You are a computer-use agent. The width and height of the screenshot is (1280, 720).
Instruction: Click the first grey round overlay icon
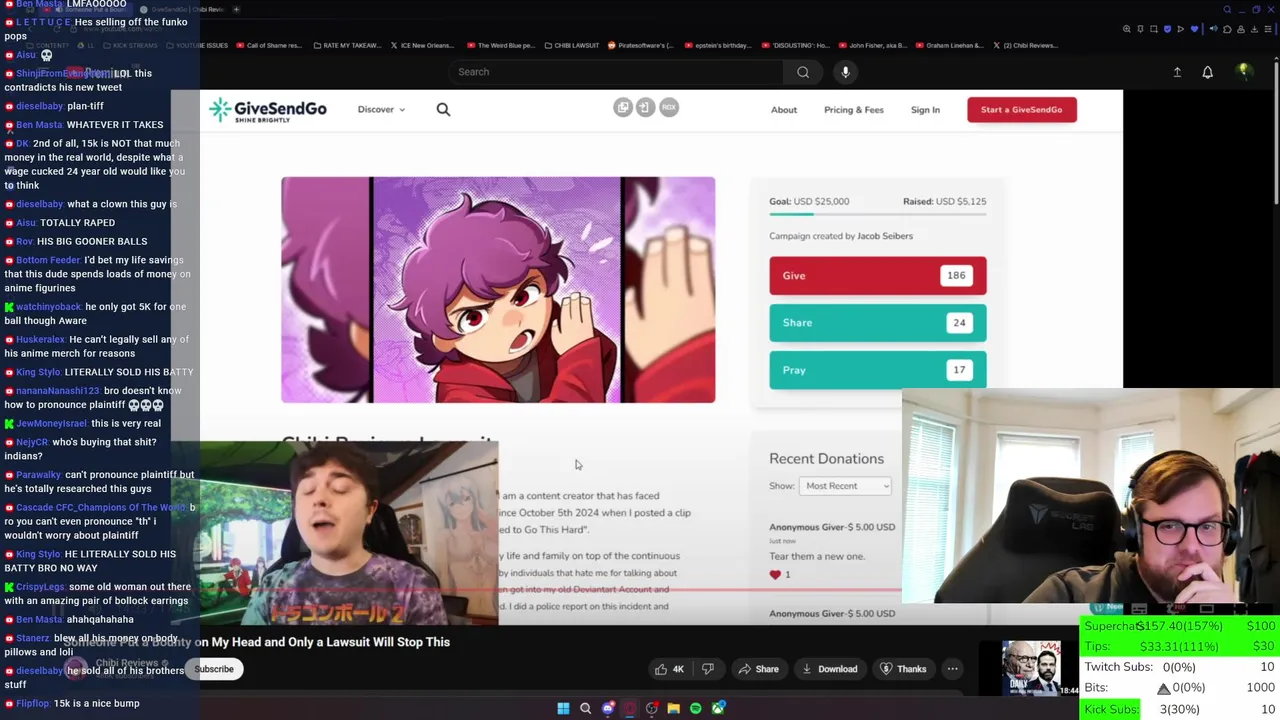point(623,107)
